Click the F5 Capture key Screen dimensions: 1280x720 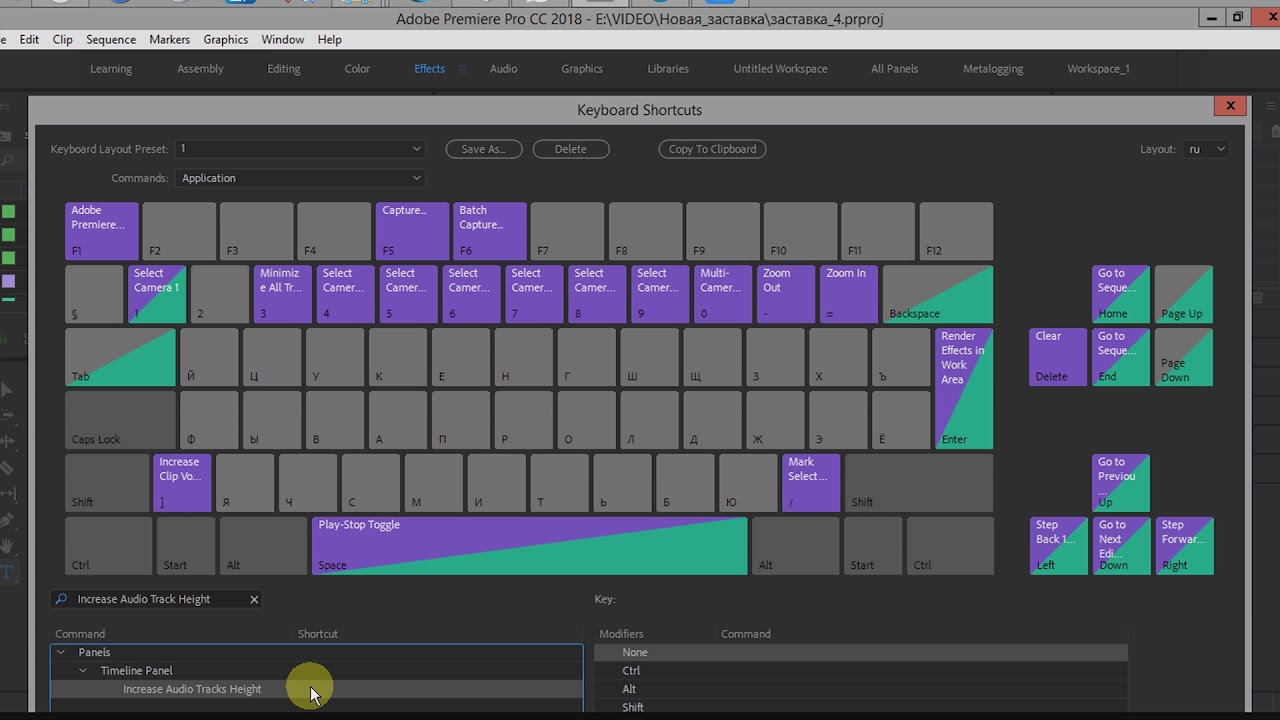pyautogui.click(x=412, y=231)
